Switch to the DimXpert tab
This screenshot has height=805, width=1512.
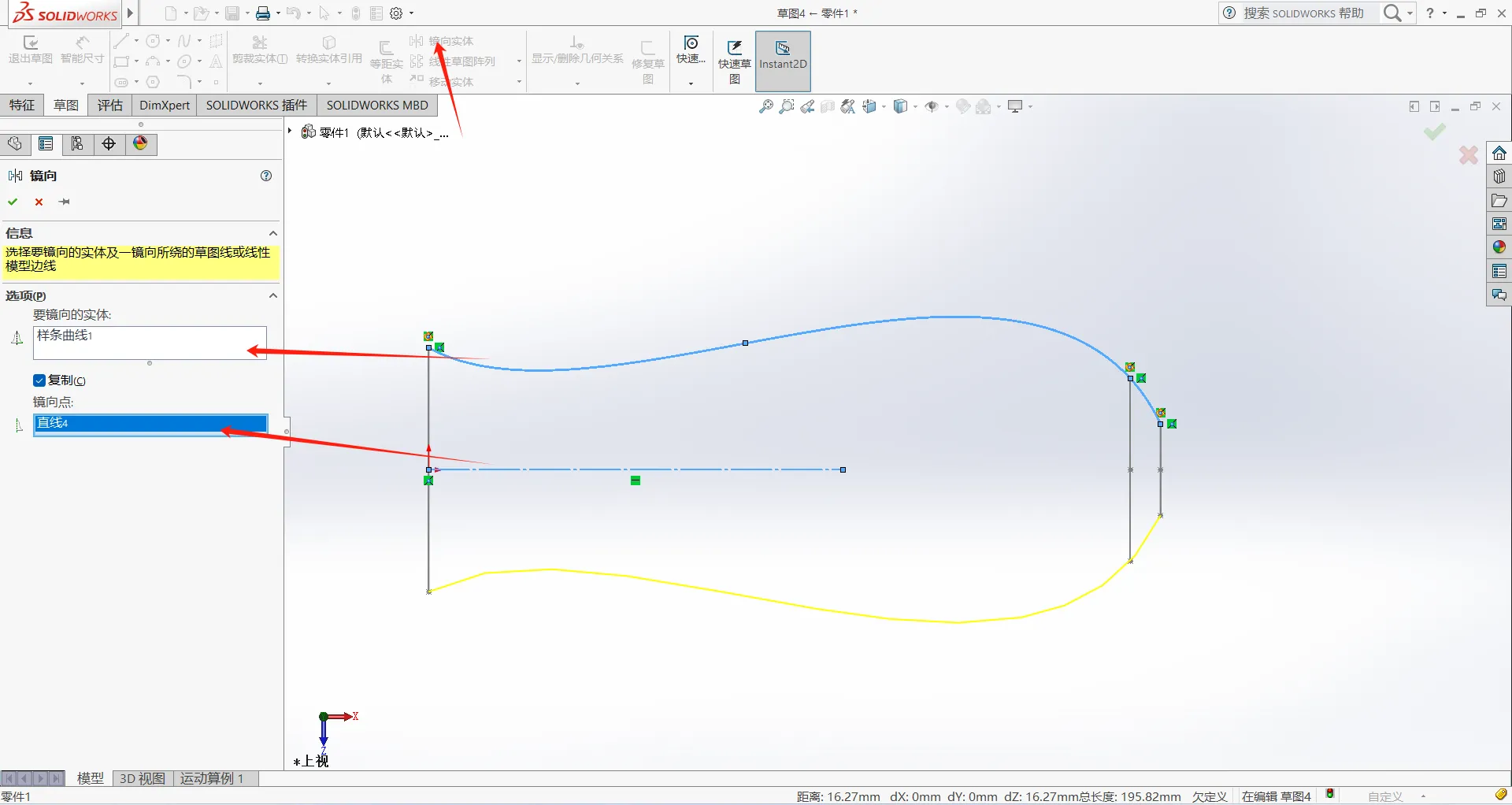tap(165, 106)
